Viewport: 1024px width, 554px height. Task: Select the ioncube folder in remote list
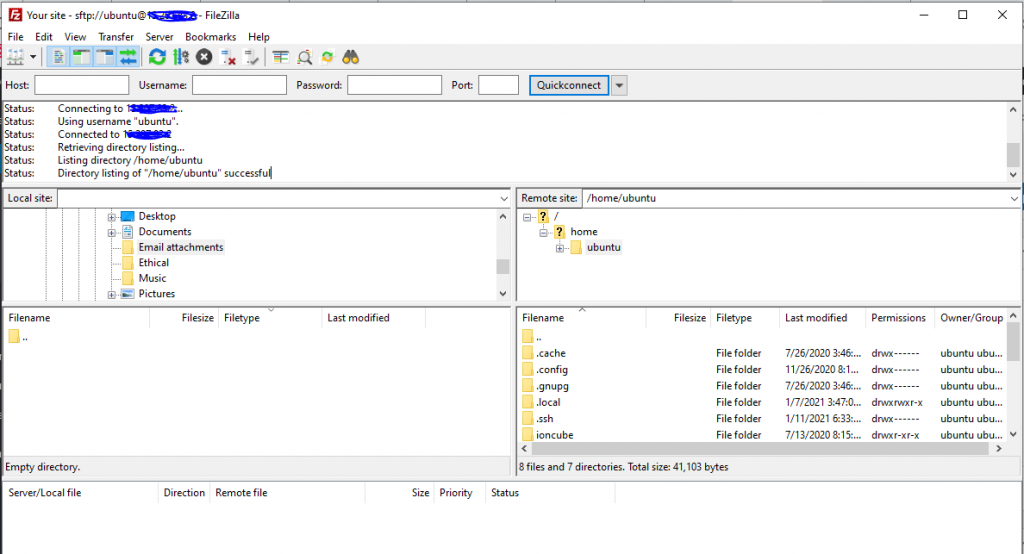point(554,434)
